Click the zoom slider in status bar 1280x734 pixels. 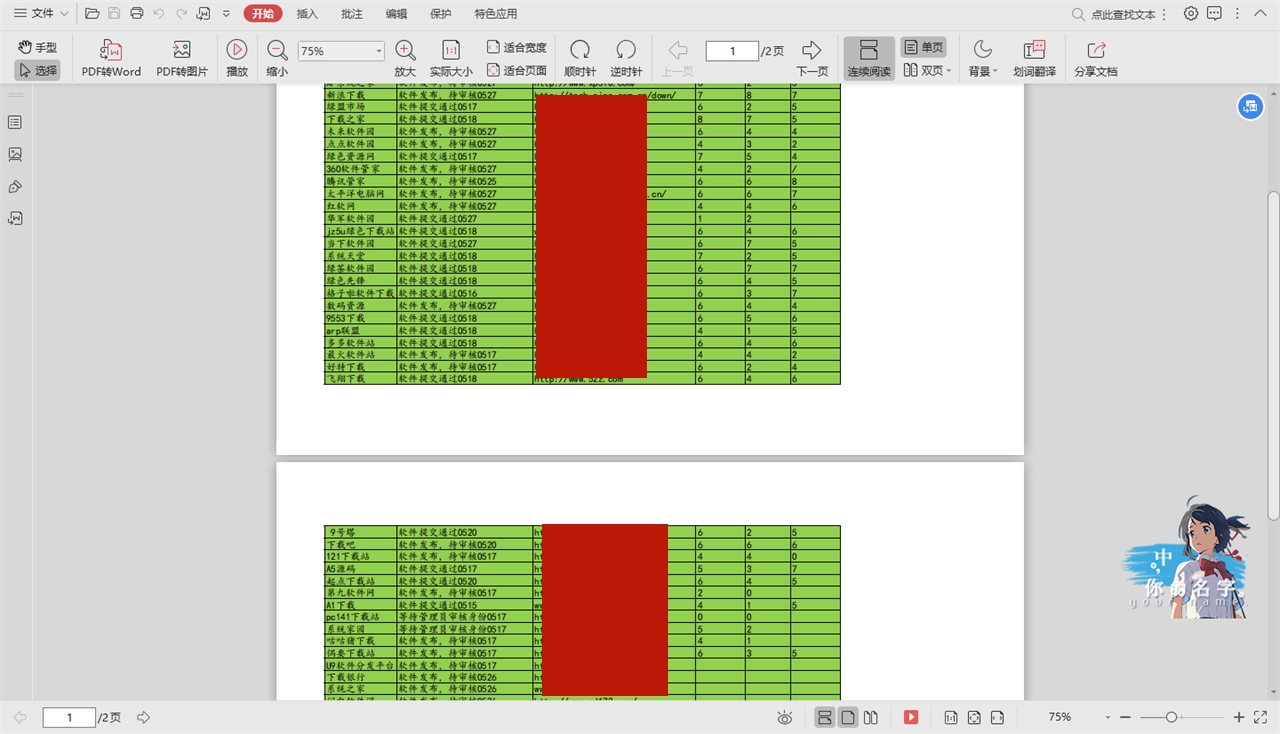1172,717
